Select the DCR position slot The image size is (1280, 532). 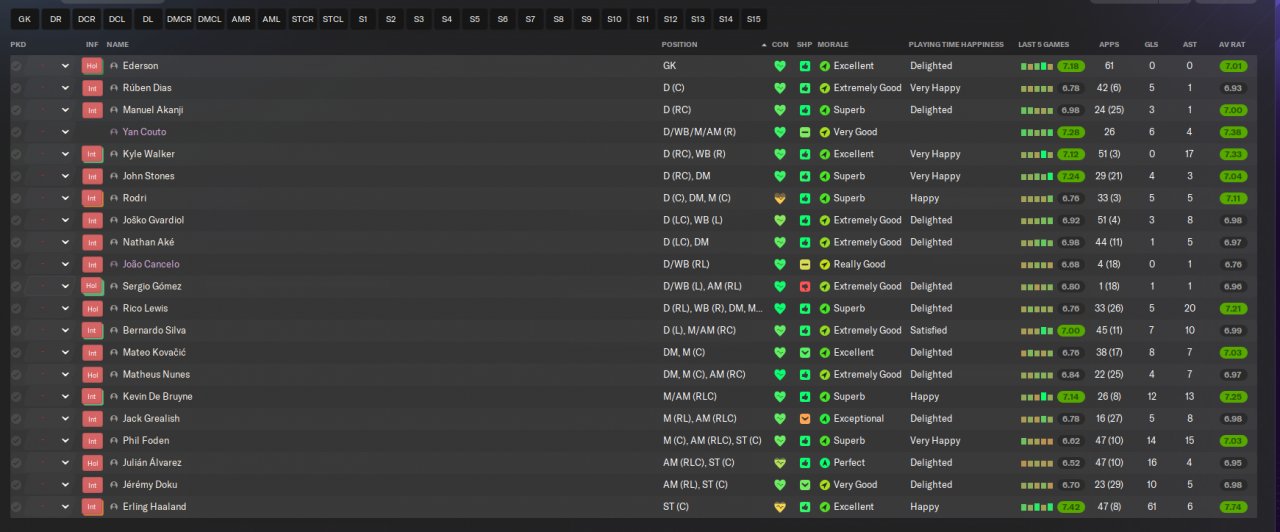(x=87, y=19)
